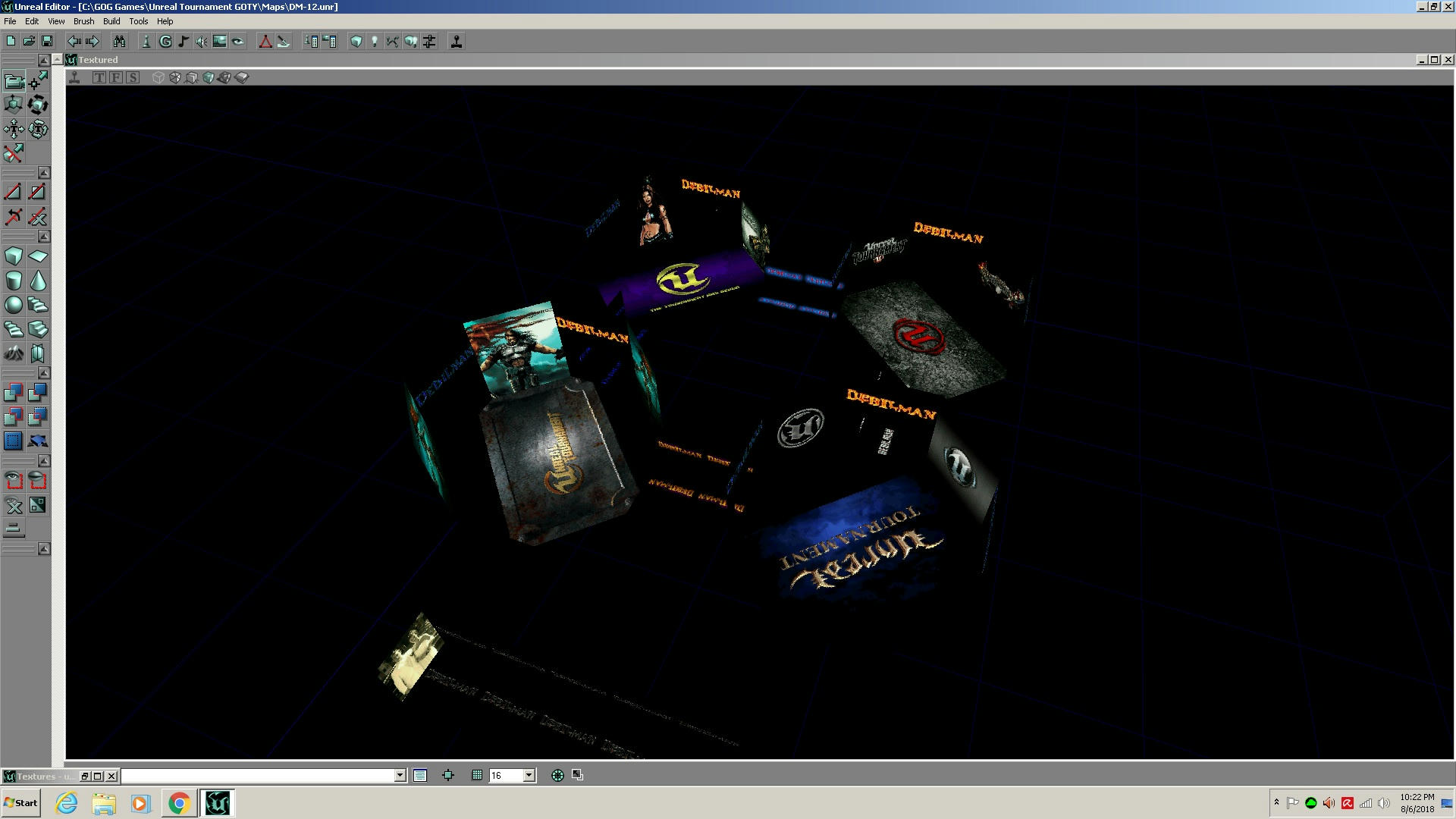
Task: Select brush scaling tool
Action: (x=14, y=105)
